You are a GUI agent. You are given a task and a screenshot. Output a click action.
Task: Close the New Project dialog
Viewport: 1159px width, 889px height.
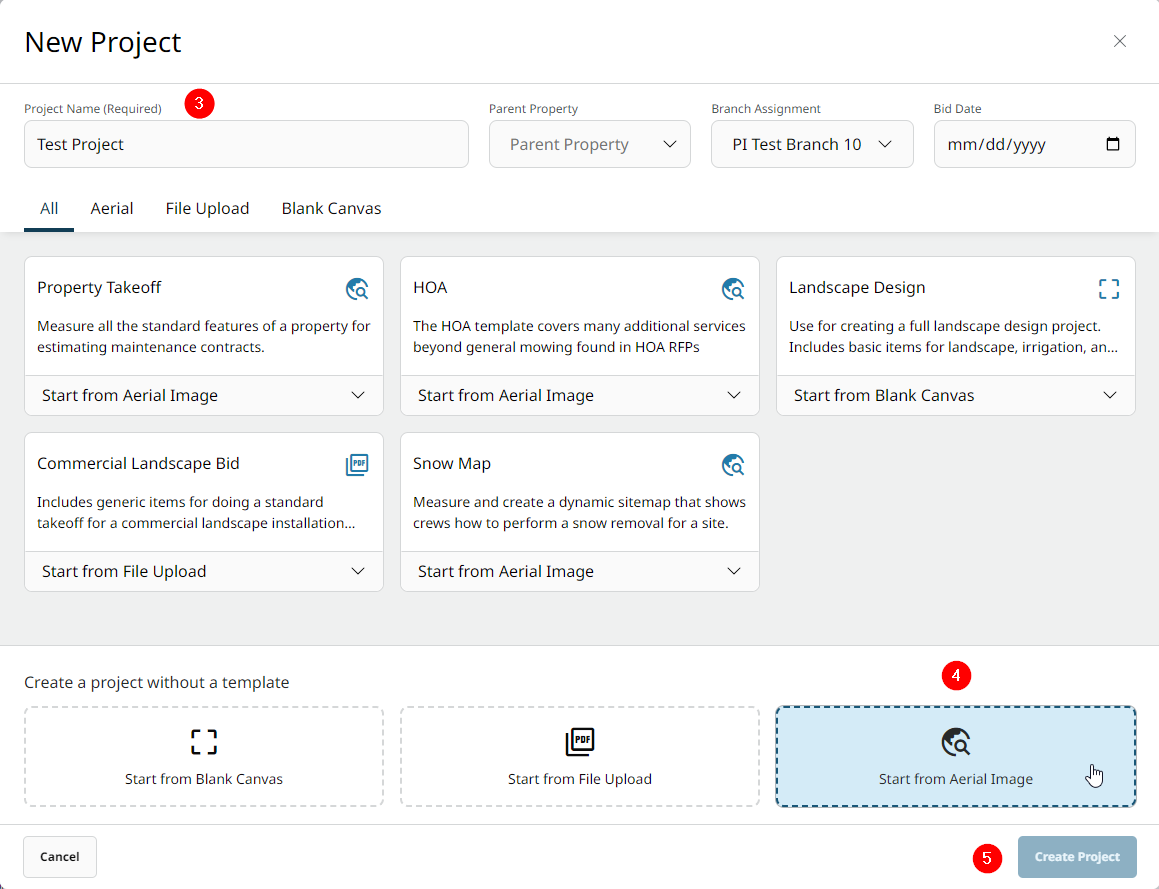pos(1120,41)
